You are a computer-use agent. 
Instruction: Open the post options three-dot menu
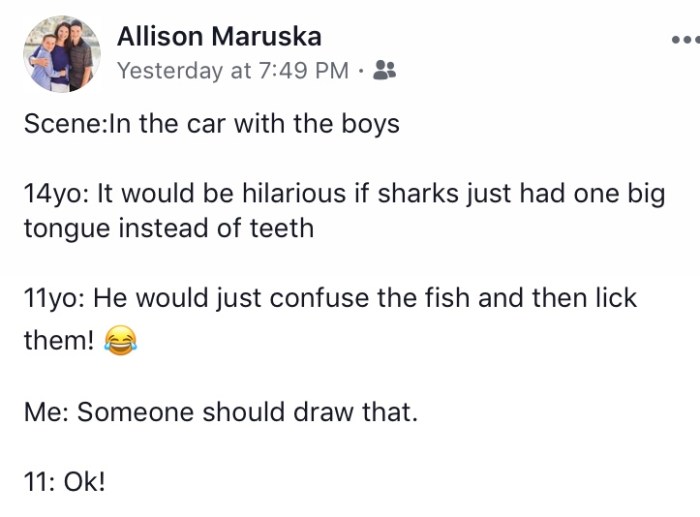coord(686,41)
